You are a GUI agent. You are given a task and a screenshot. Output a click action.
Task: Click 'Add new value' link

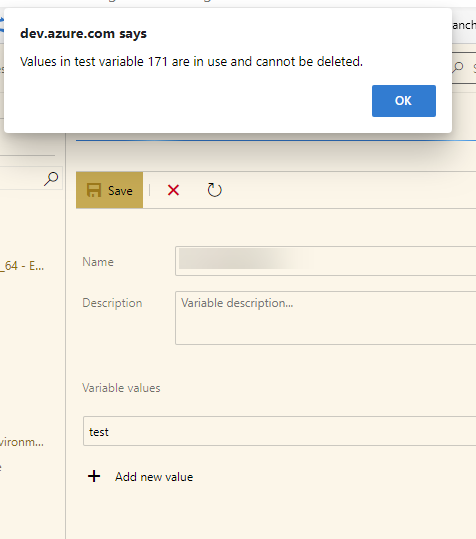pyautogui.click(x=154, y=477)
